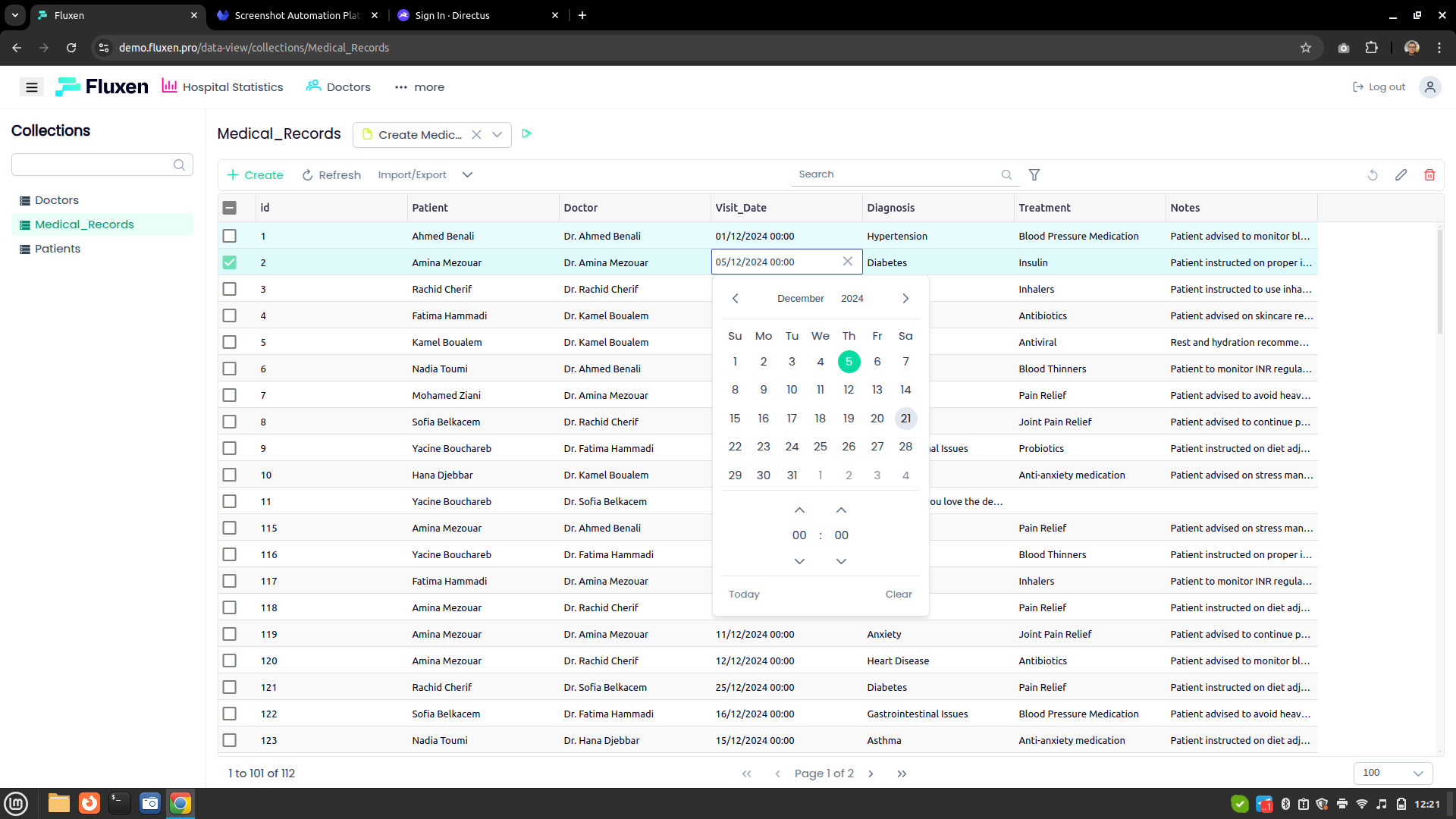Select Patients collection in sidebar
The width and height of the screenshot is (1456, 819).
(x=58, y=249)
